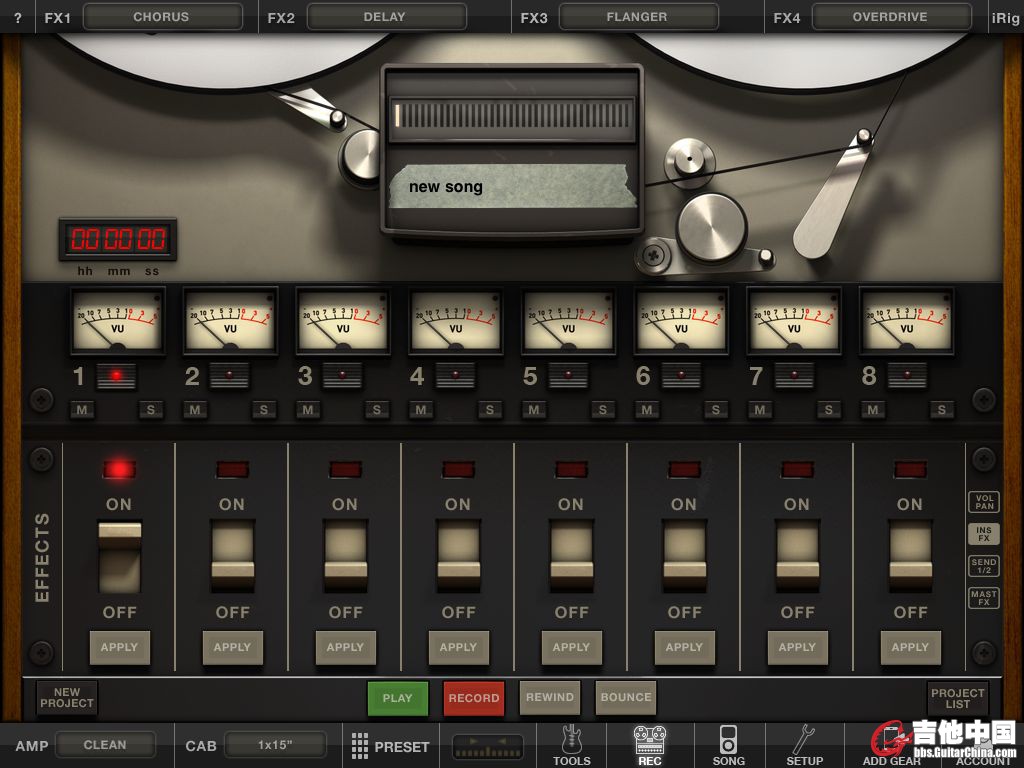This screenshot has width=1024, height=768.
Task: Click the red time counter display
Action: [x=118, y=240]
